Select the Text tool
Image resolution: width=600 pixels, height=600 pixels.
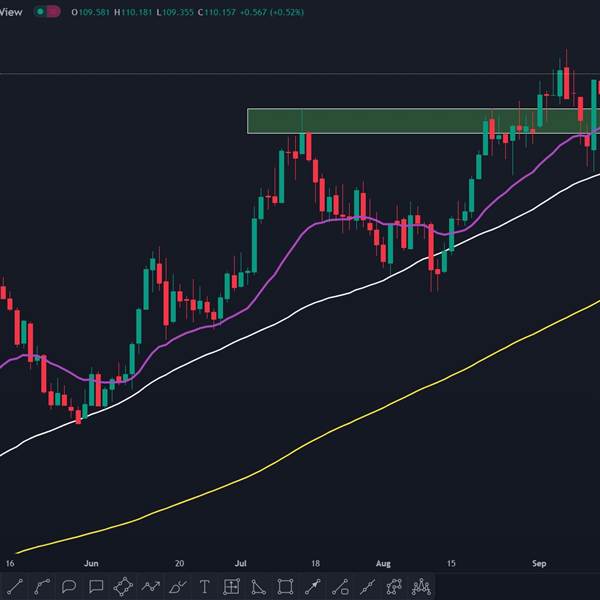(x=205, y=586)
